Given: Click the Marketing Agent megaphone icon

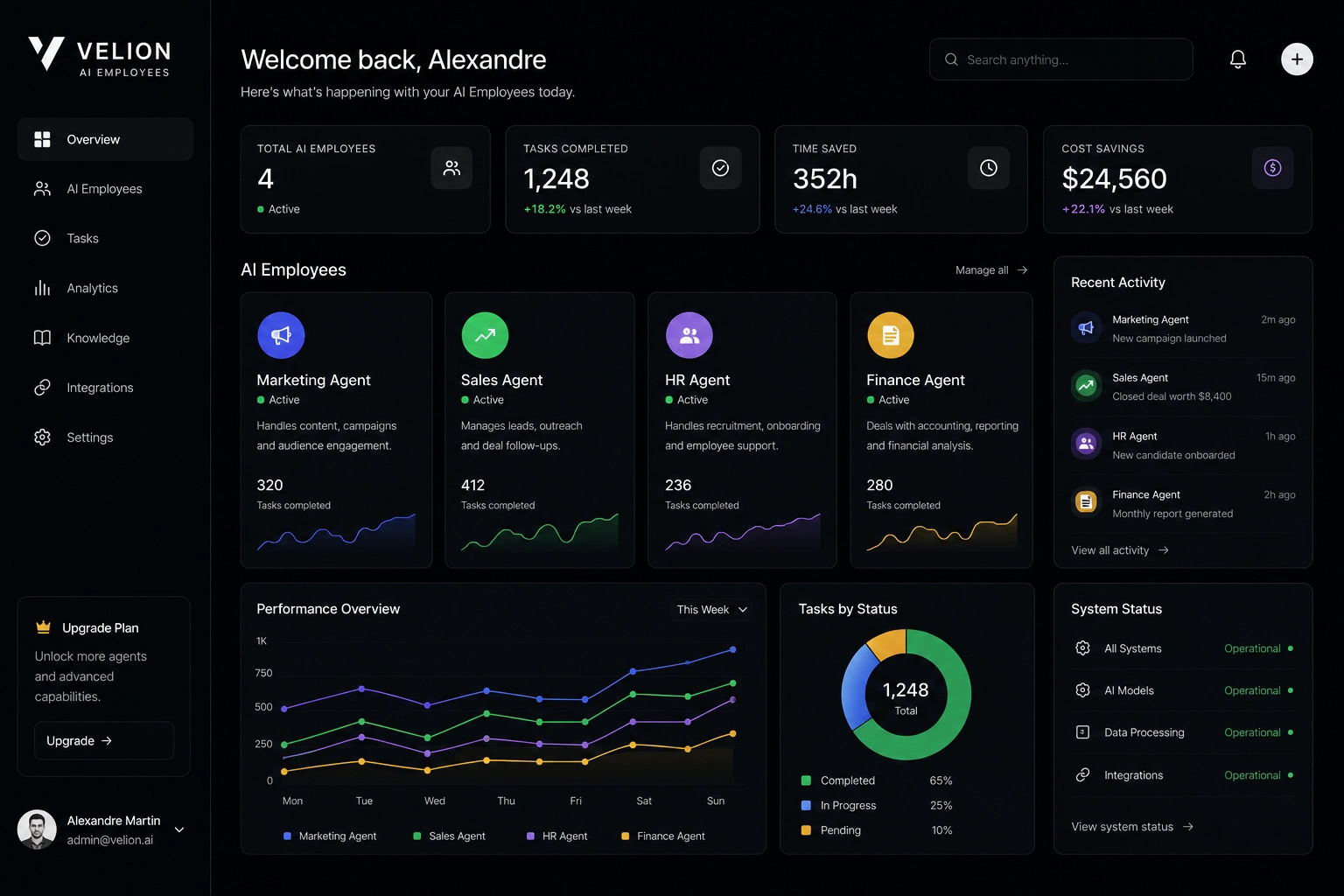Looking at the screenshot, I should tap(281, 335).
